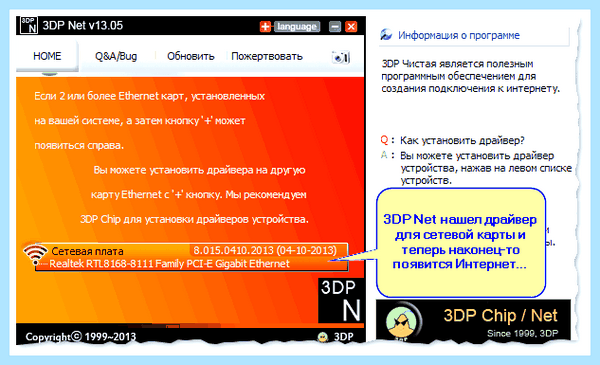Open the Пожертвовать tab
600x365 pixels.
point(267,56)
